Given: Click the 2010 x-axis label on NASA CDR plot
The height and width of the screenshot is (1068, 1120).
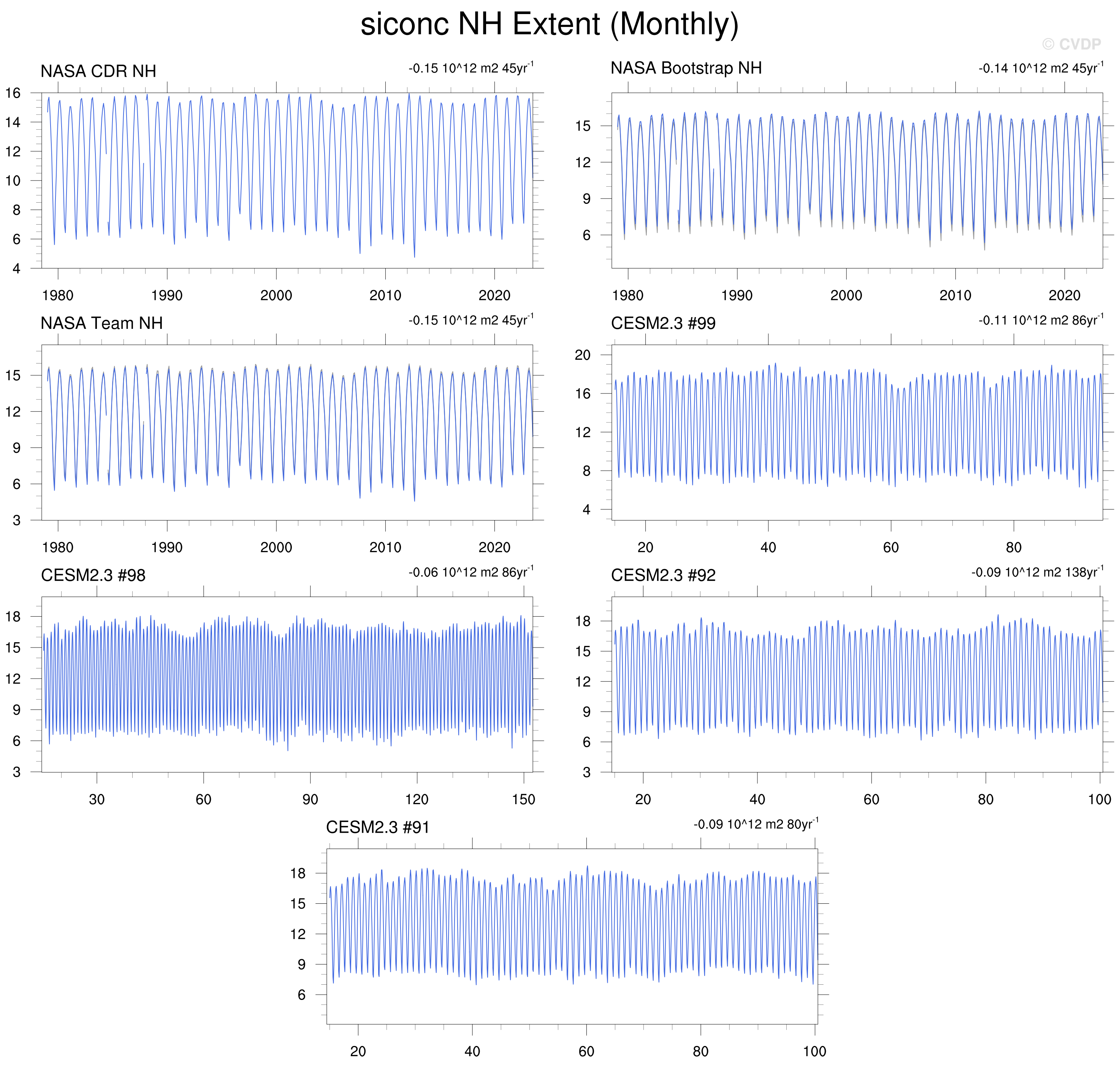Looking at the screenshot, I should 385,295.
